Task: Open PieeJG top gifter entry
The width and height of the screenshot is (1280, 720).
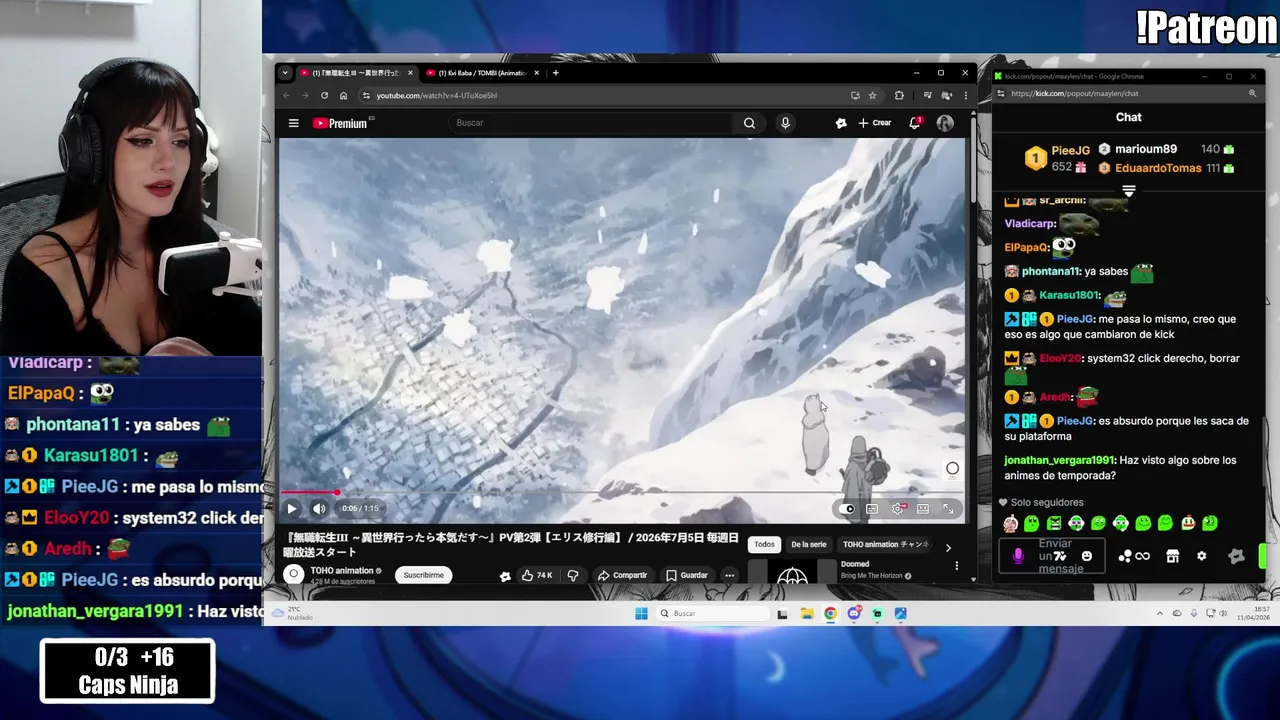Action: pyautogui.click(x=1058, y=158)
